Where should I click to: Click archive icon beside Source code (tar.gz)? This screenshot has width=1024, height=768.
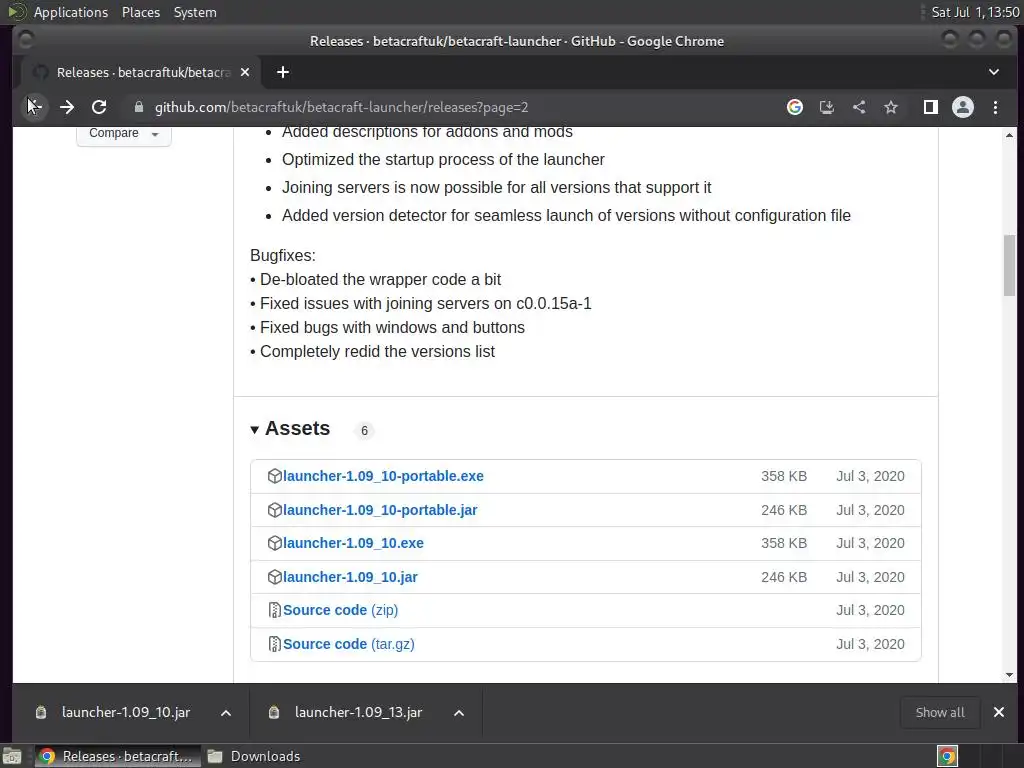tap(274, 644)
